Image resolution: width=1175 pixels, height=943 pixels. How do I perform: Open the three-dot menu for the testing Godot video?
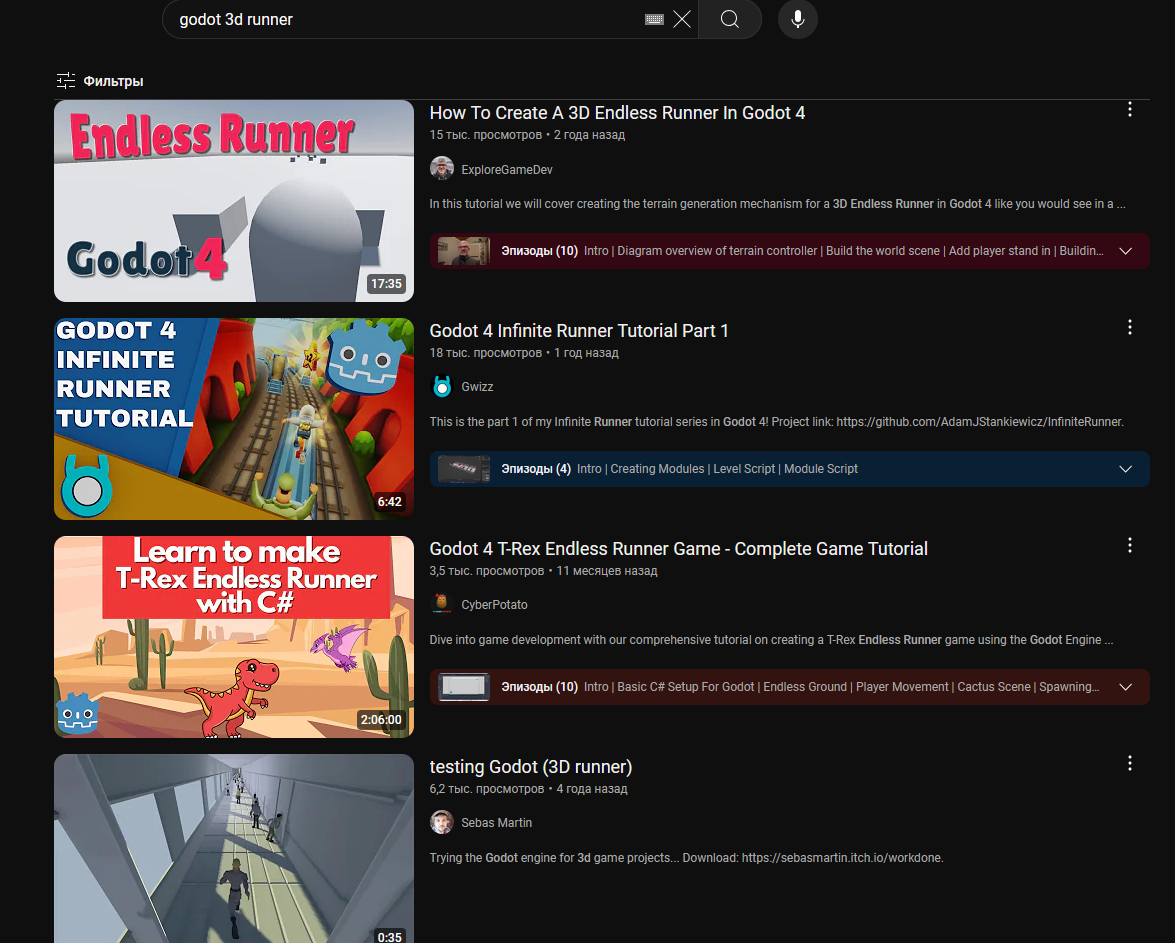coord(1130,764)
